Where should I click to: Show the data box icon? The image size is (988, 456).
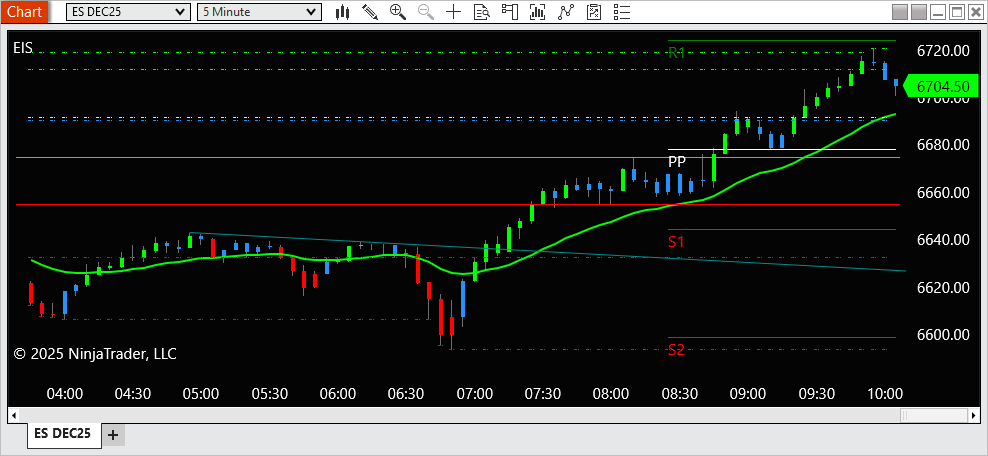(481, 11)
